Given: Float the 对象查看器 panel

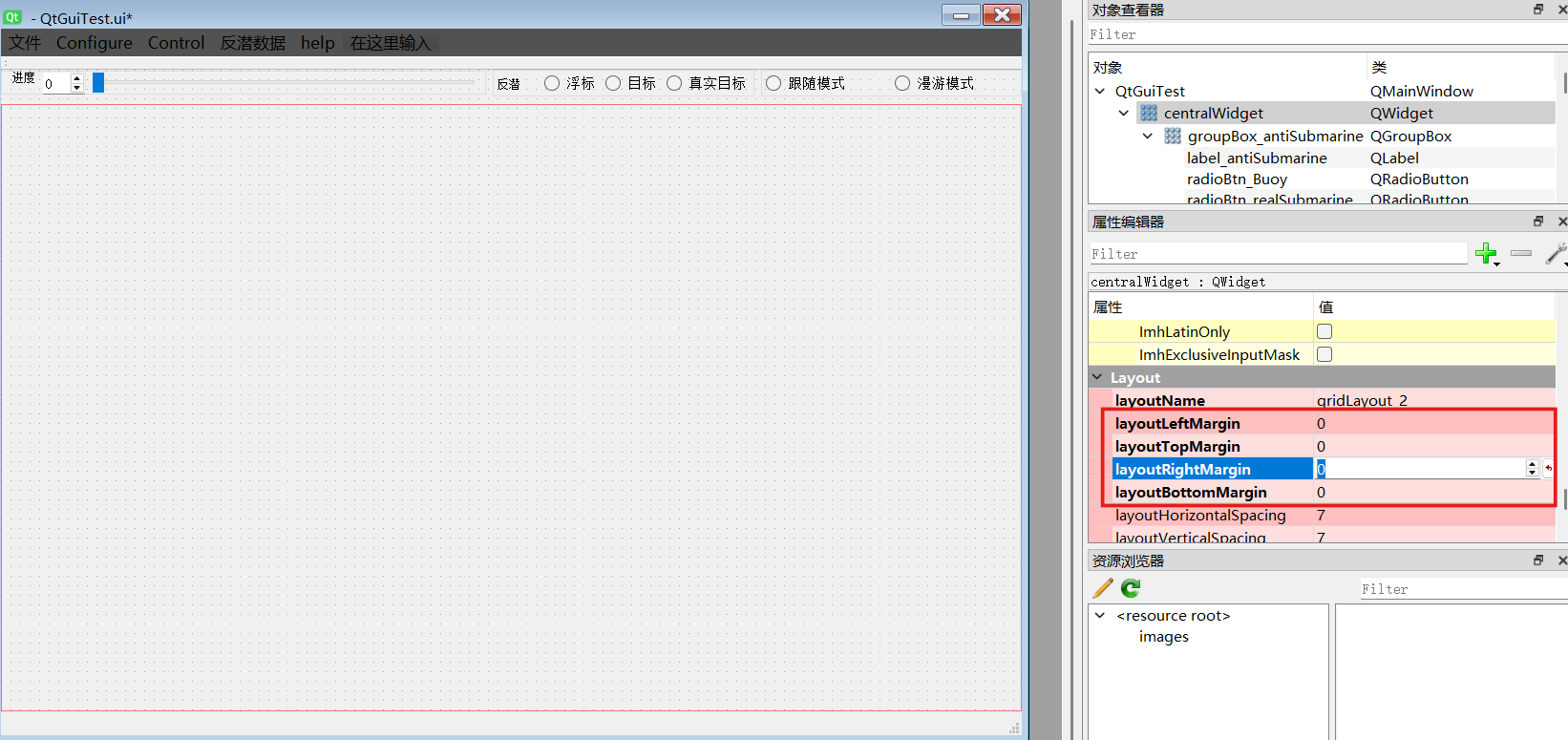Looking at the screenshot, I should (x=1538, y=10).
